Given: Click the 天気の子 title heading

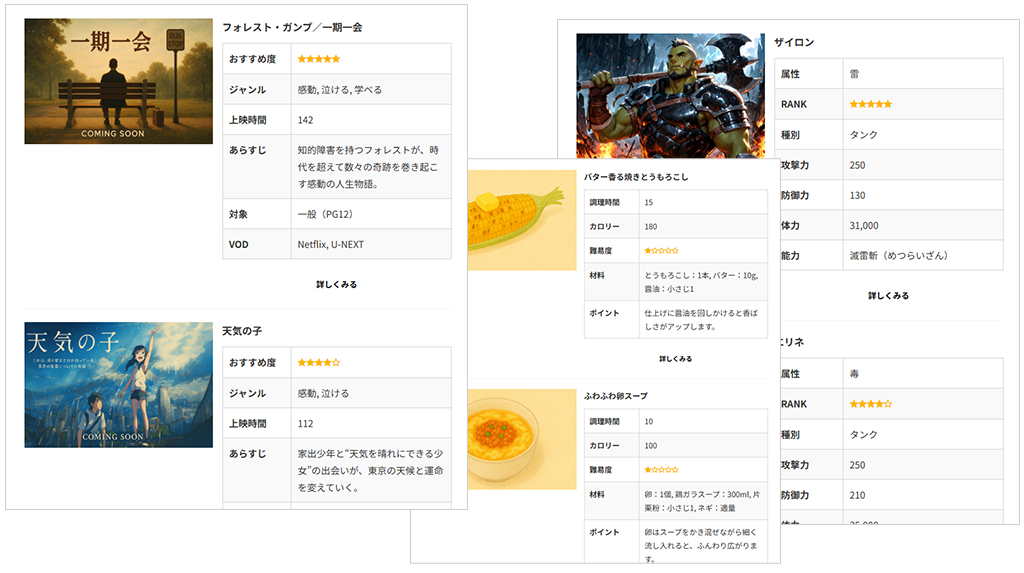Looking at the screenshot, I should pyautogui.click(x=242, y=330).
